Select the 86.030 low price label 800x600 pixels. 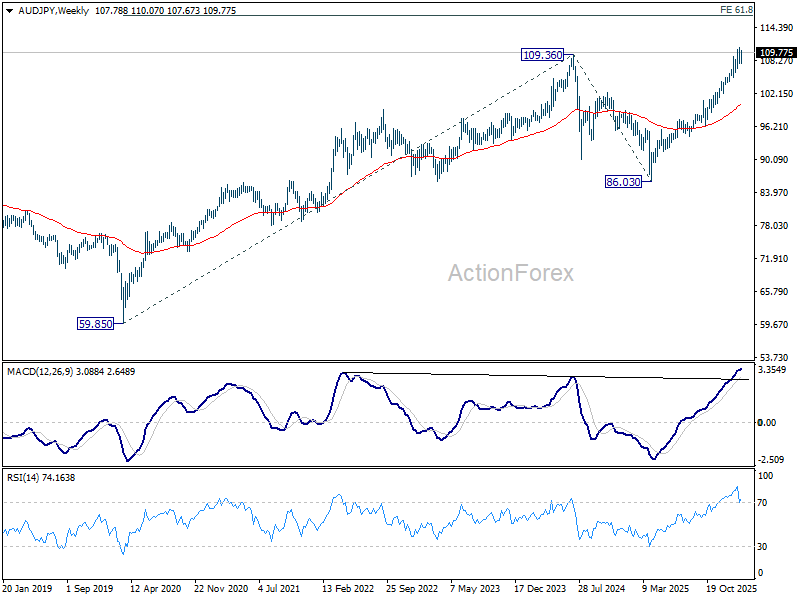[x=623, y=182]
